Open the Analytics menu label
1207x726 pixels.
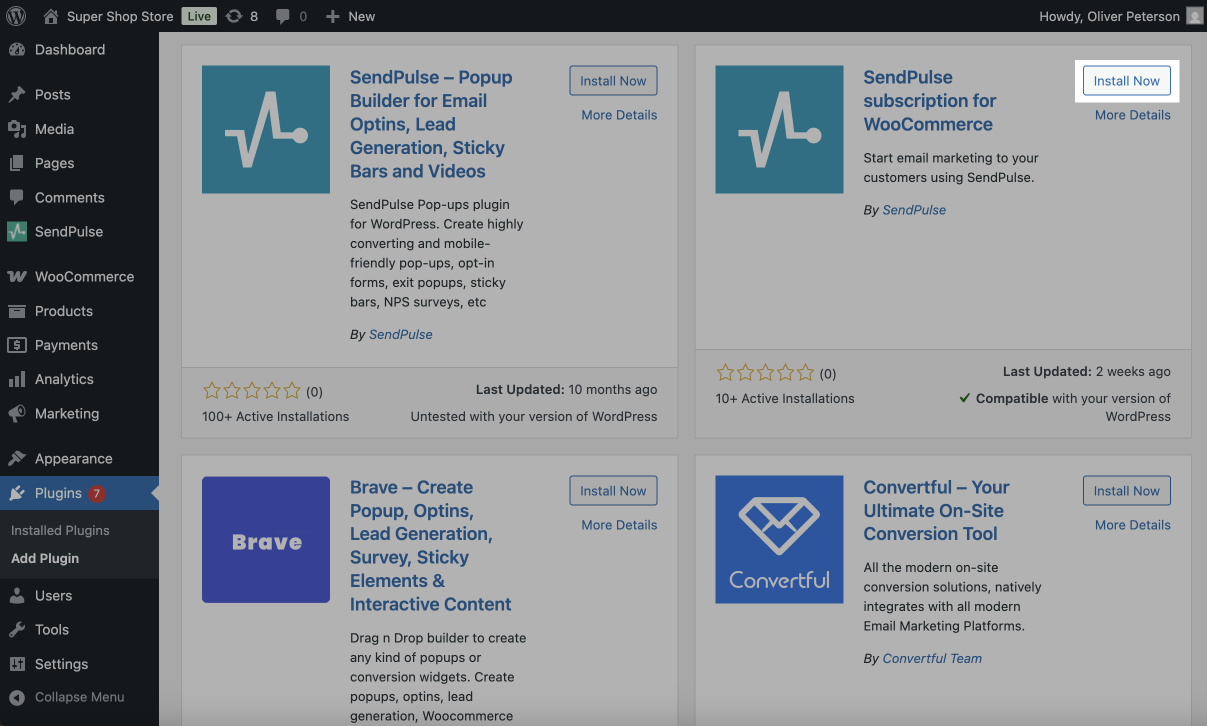(64, 379)
